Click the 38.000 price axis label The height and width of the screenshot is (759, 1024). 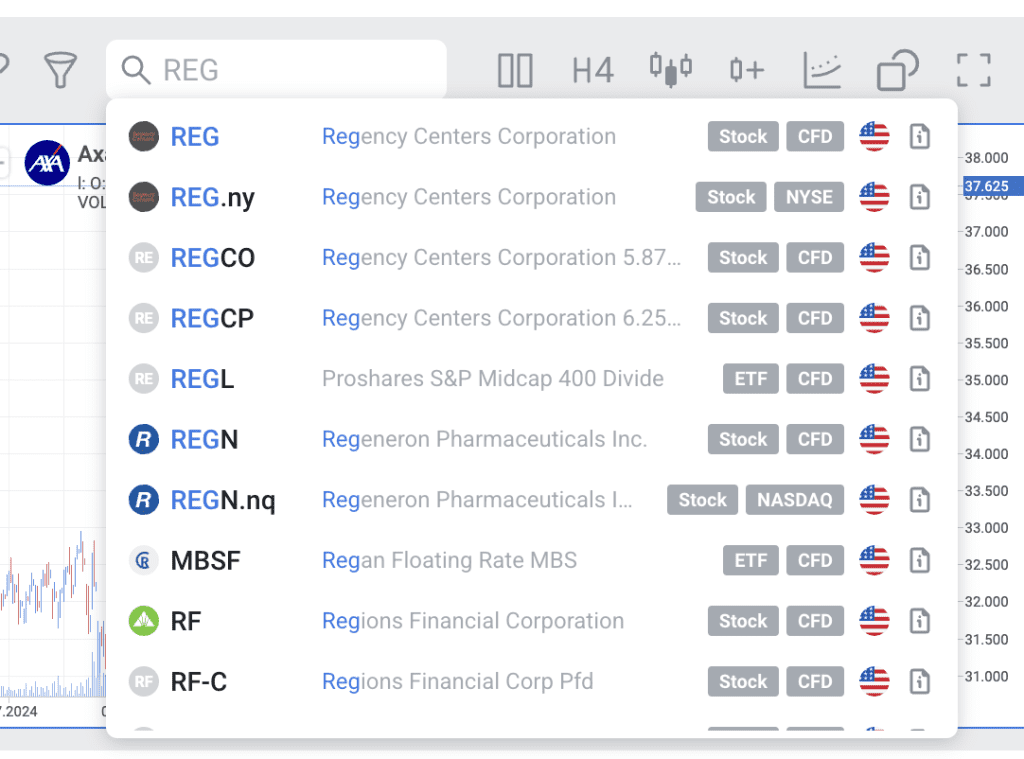click(x=986, y=158)
